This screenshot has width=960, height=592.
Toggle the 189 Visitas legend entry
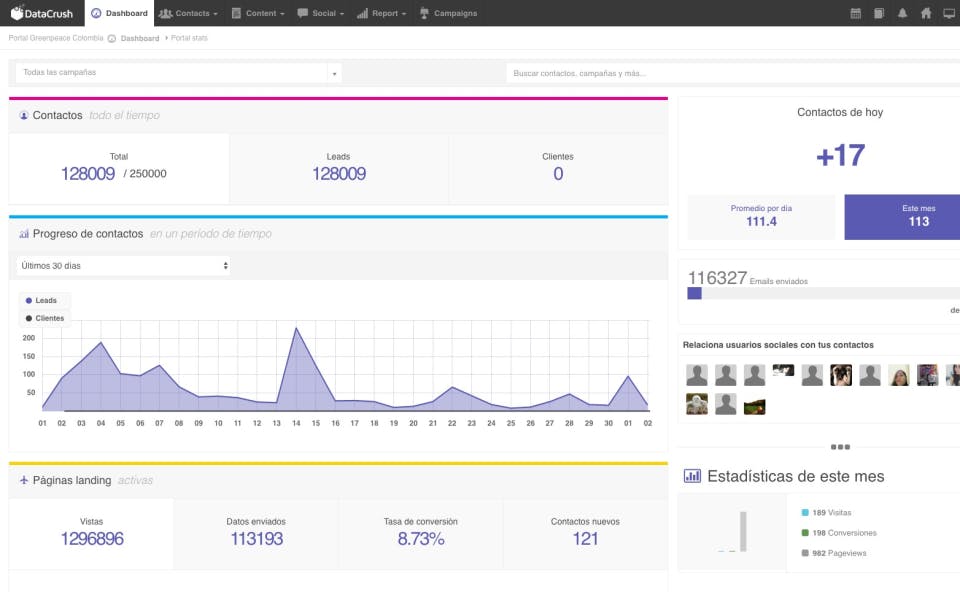point(826,512)
